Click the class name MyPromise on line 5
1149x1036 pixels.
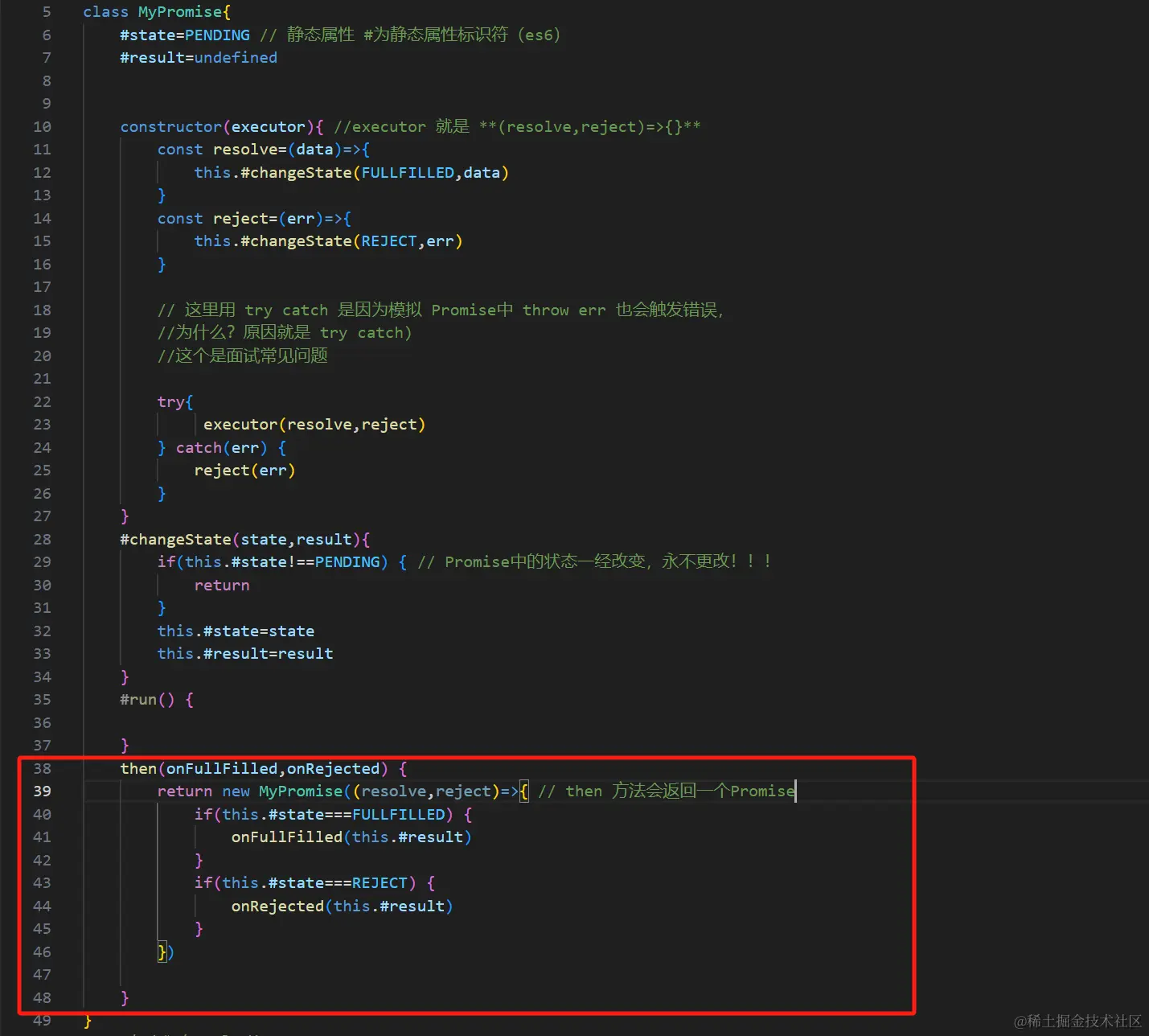tap(180, 12)
